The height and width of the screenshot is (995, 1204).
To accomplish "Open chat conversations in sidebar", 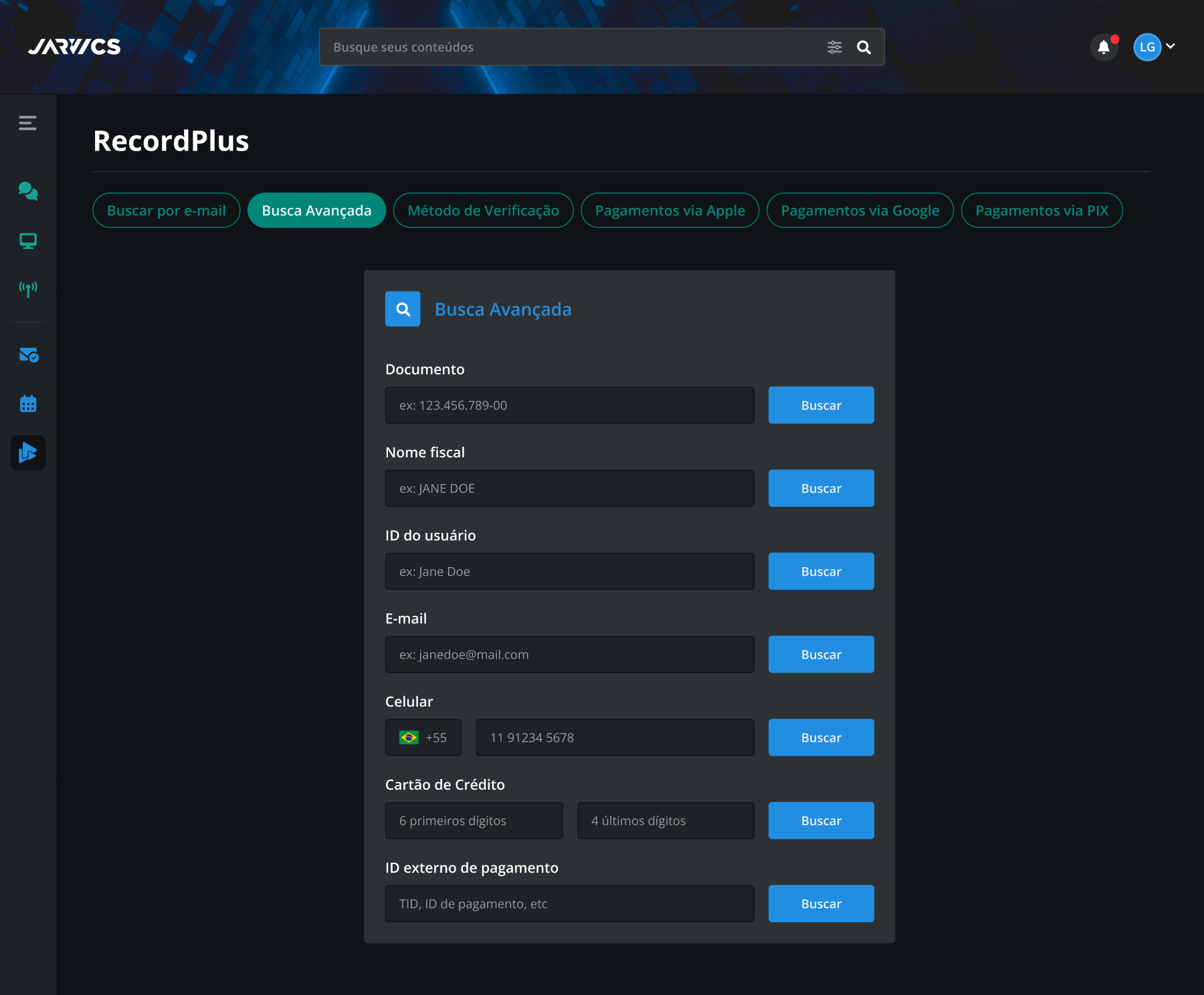I will point(28,191).
